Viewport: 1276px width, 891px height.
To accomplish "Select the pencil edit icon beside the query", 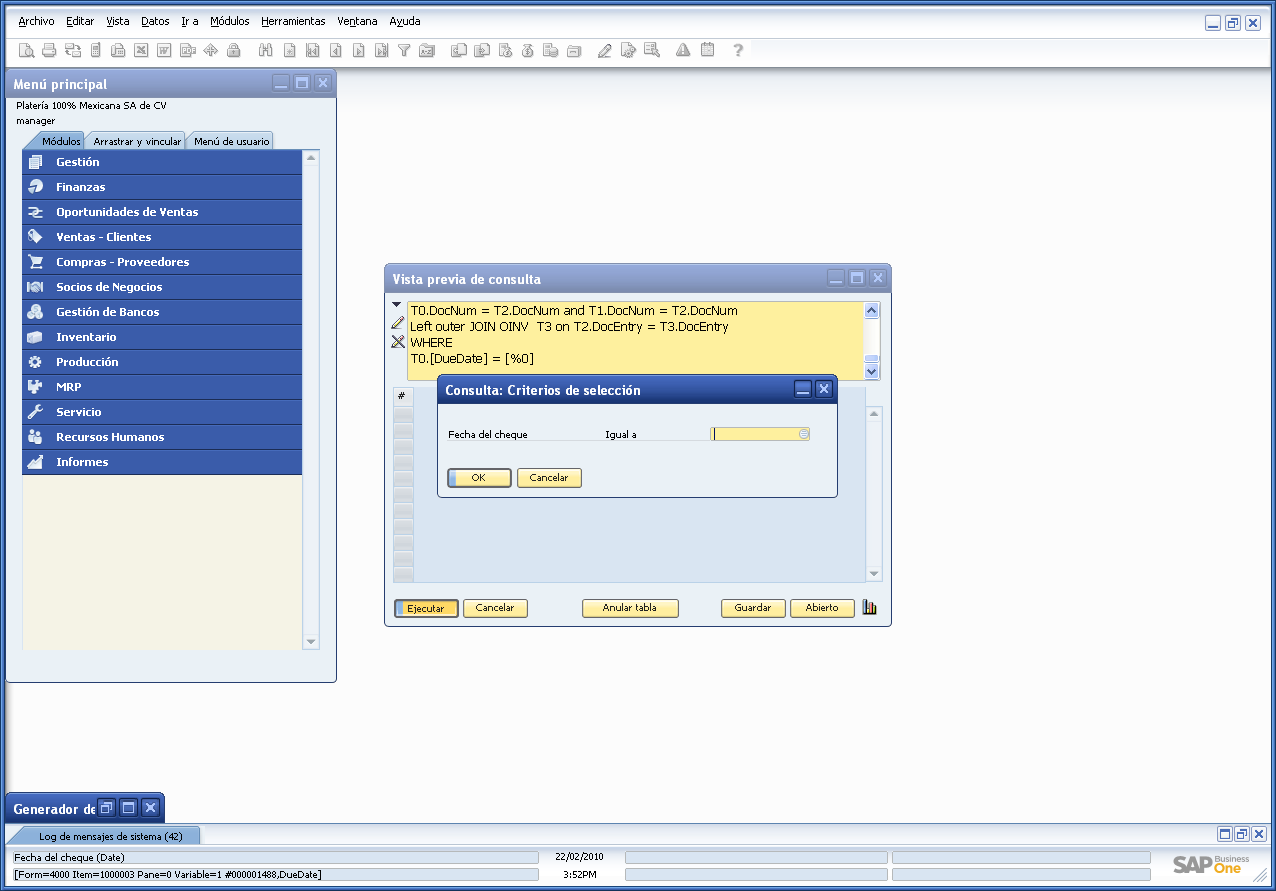I will click(396, 323).
